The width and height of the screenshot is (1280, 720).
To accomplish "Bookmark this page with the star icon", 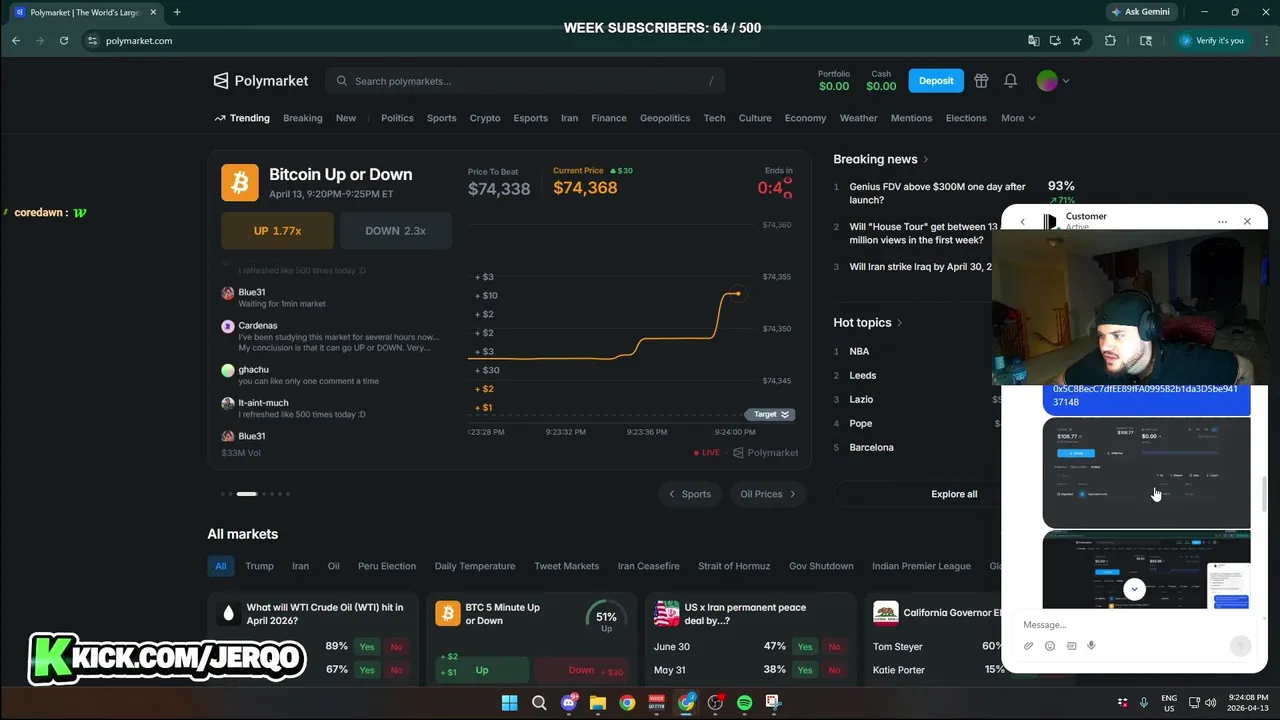I will click(1077, 41).
